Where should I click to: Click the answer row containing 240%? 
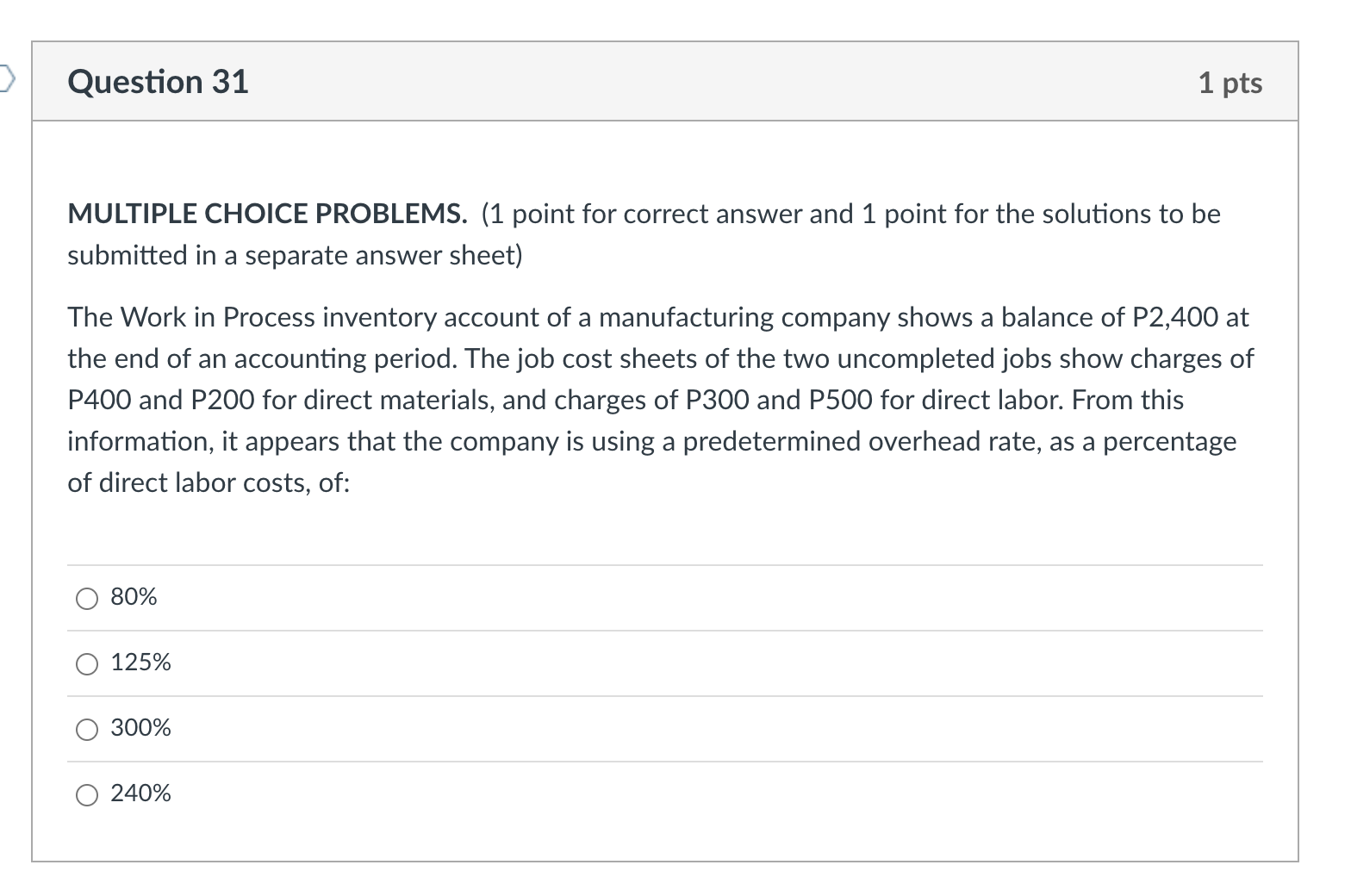click(x=603, y=793)
